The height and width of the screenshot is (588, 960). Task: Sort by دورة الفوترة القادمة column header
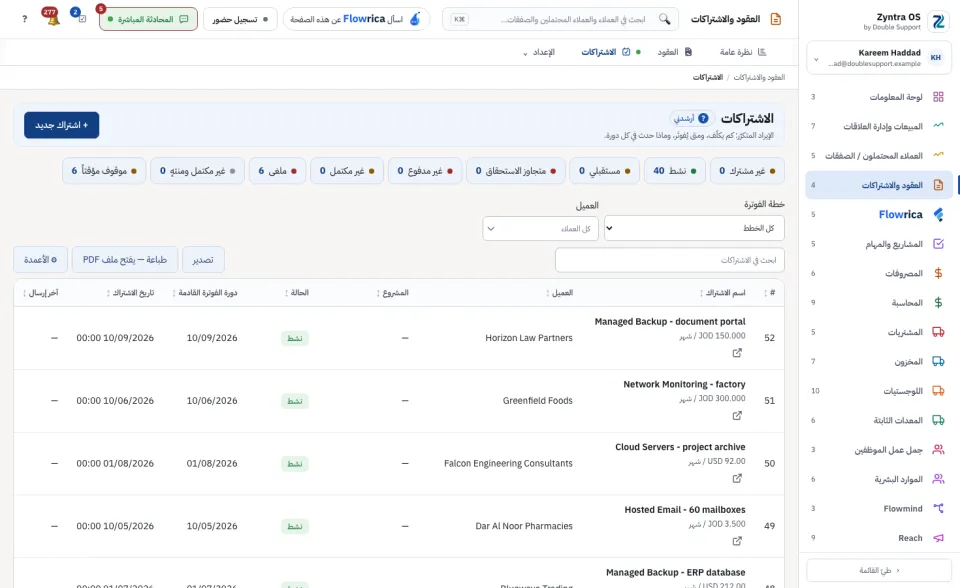(204, 293)
